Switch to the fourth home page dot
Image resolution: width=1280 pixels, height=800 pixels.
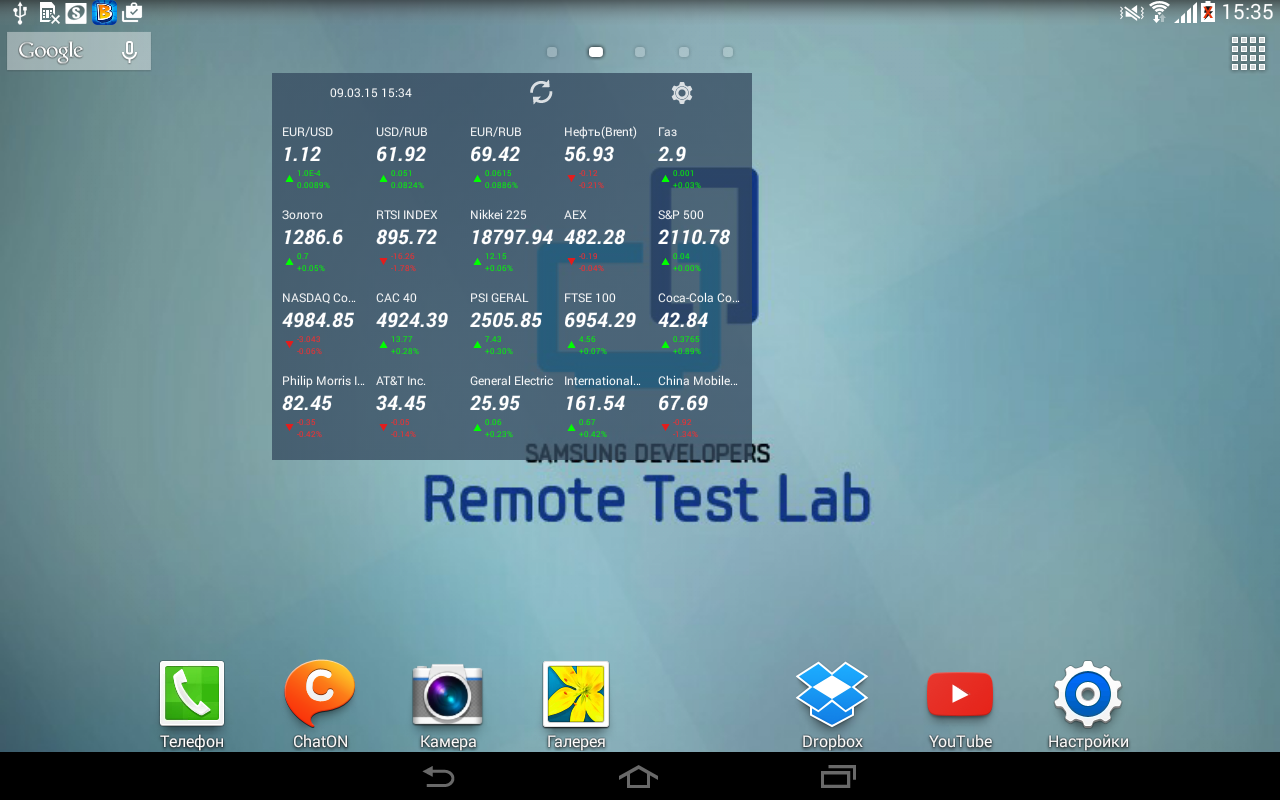[x=684, y=52]
